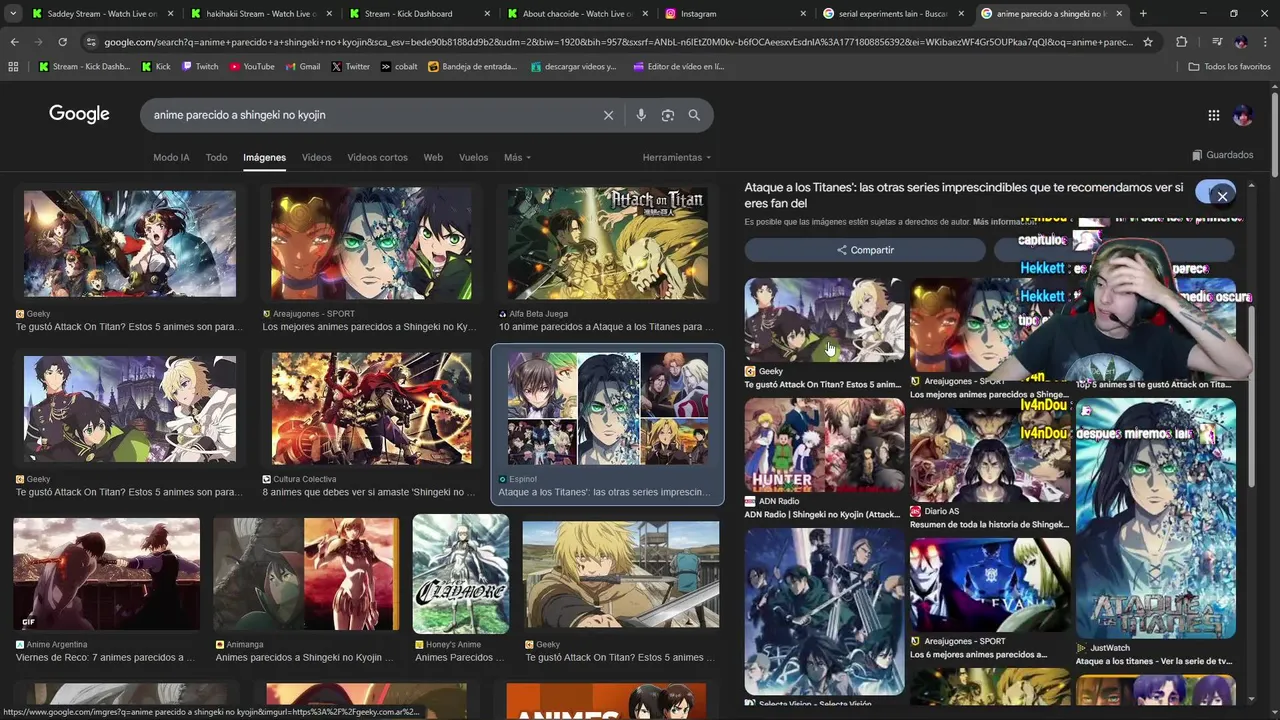1280x720 pixels.
Task: Bookmark this page with the star icon
Action: point(1148,42)
